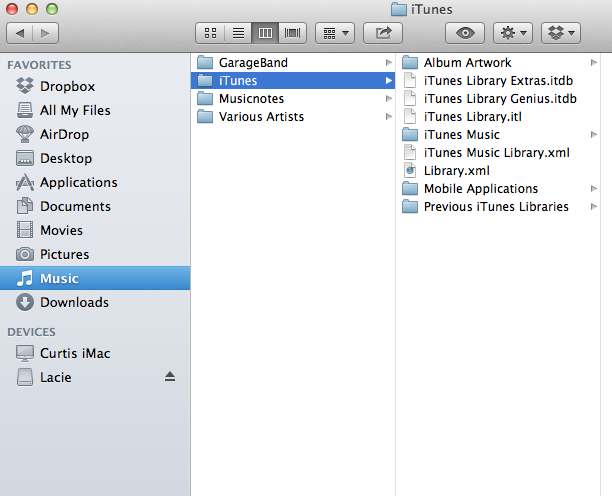Screen dimensions: 612x496
Task: Select the Various Artists folder
Action: [293, 116]
